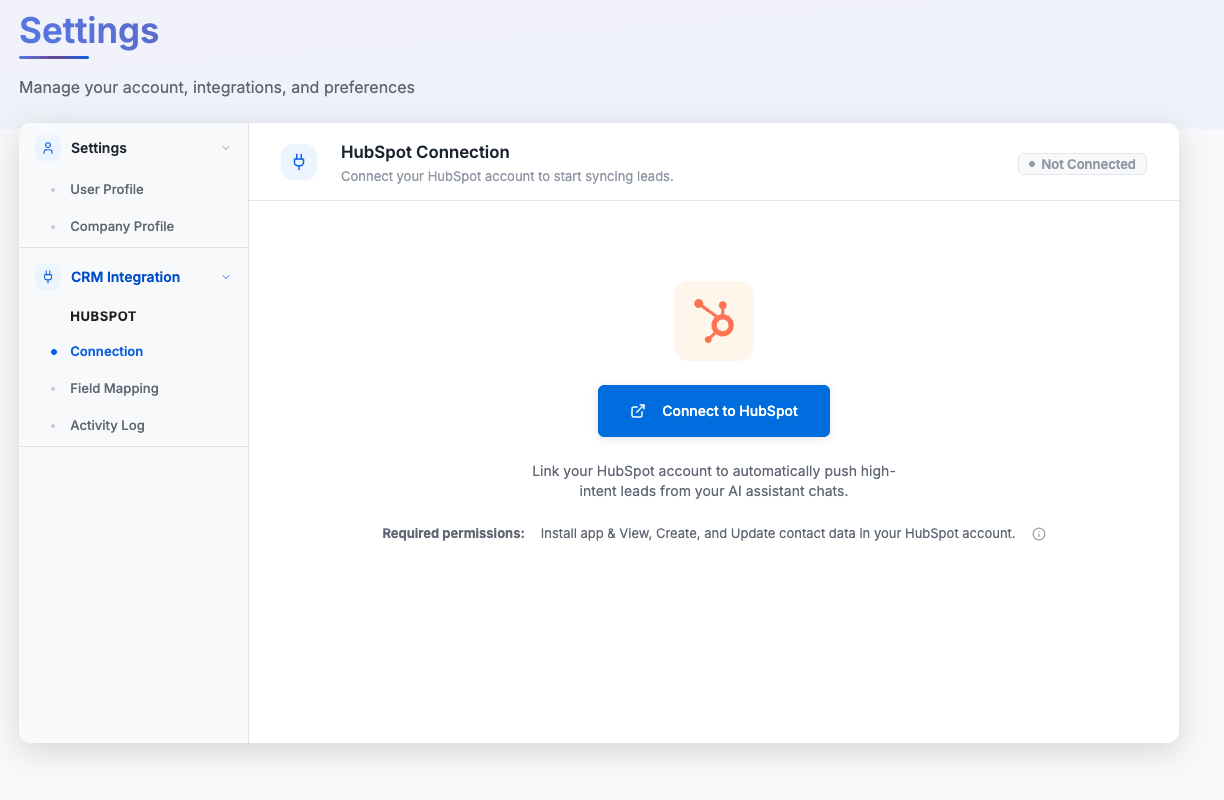
Task: Click the 'Link your HubSpot account' description
Action: [714, 481]
